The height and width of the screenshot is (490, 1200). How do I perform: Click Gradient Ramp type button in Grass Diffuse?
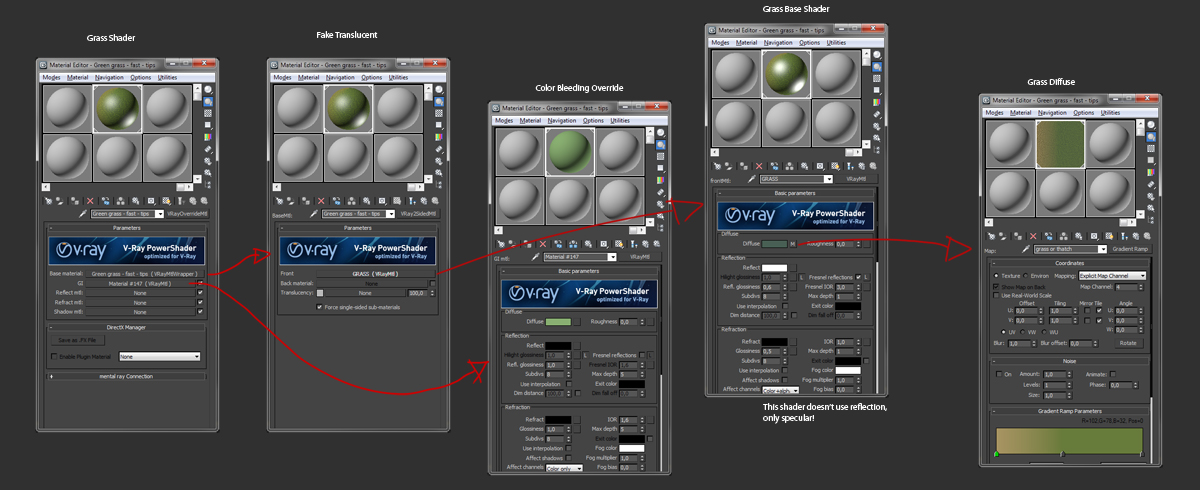tap(1130, 248)
